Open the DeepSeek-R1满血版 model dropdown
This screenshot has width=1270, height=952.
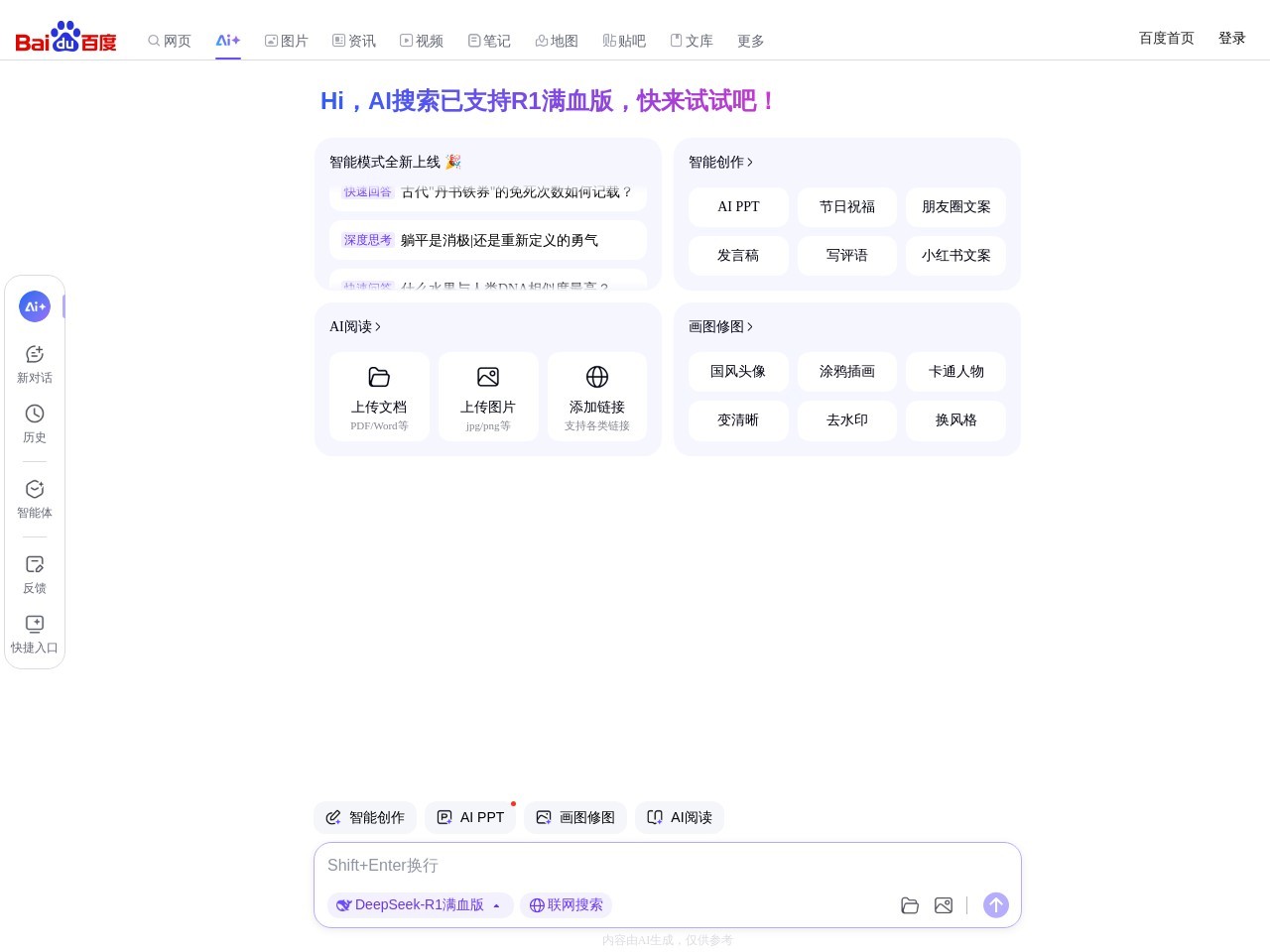(x=420, y=904)
